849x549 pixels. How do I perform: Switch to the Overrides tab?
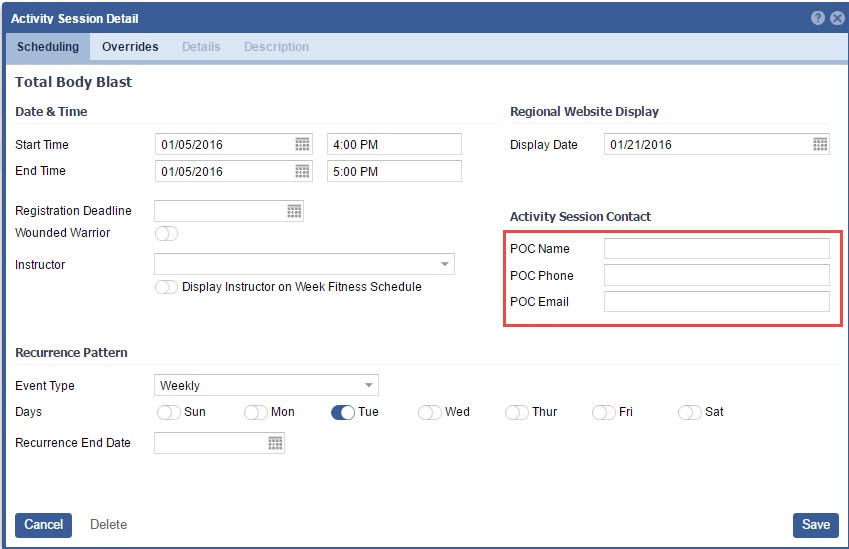[130, 47]
